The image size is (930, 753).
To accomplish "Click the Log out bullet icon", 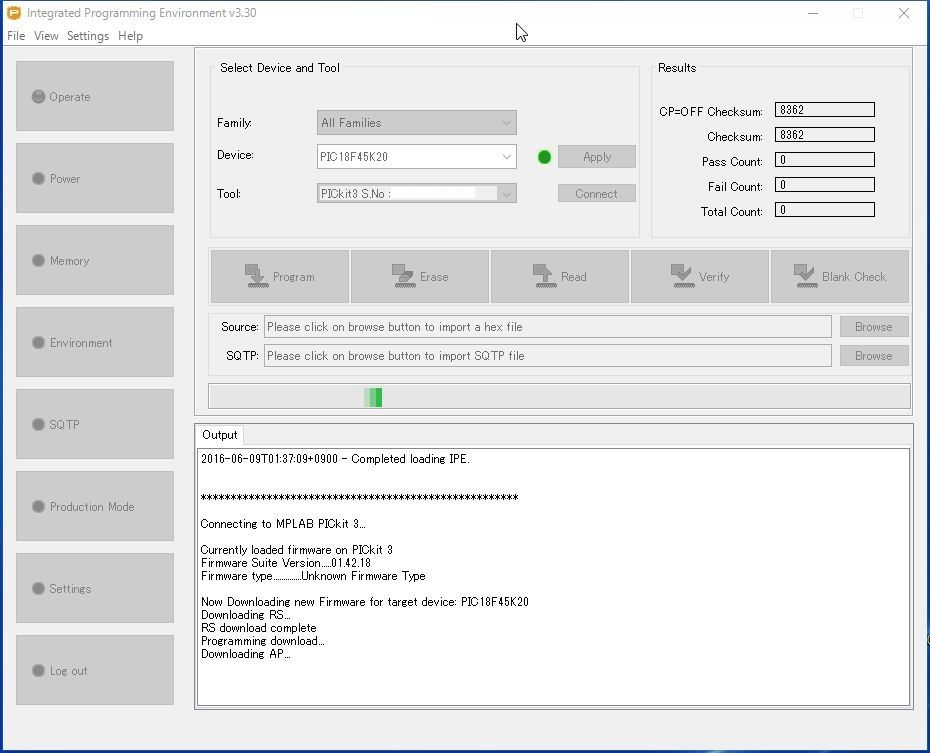I will click(x=39, y=671).
